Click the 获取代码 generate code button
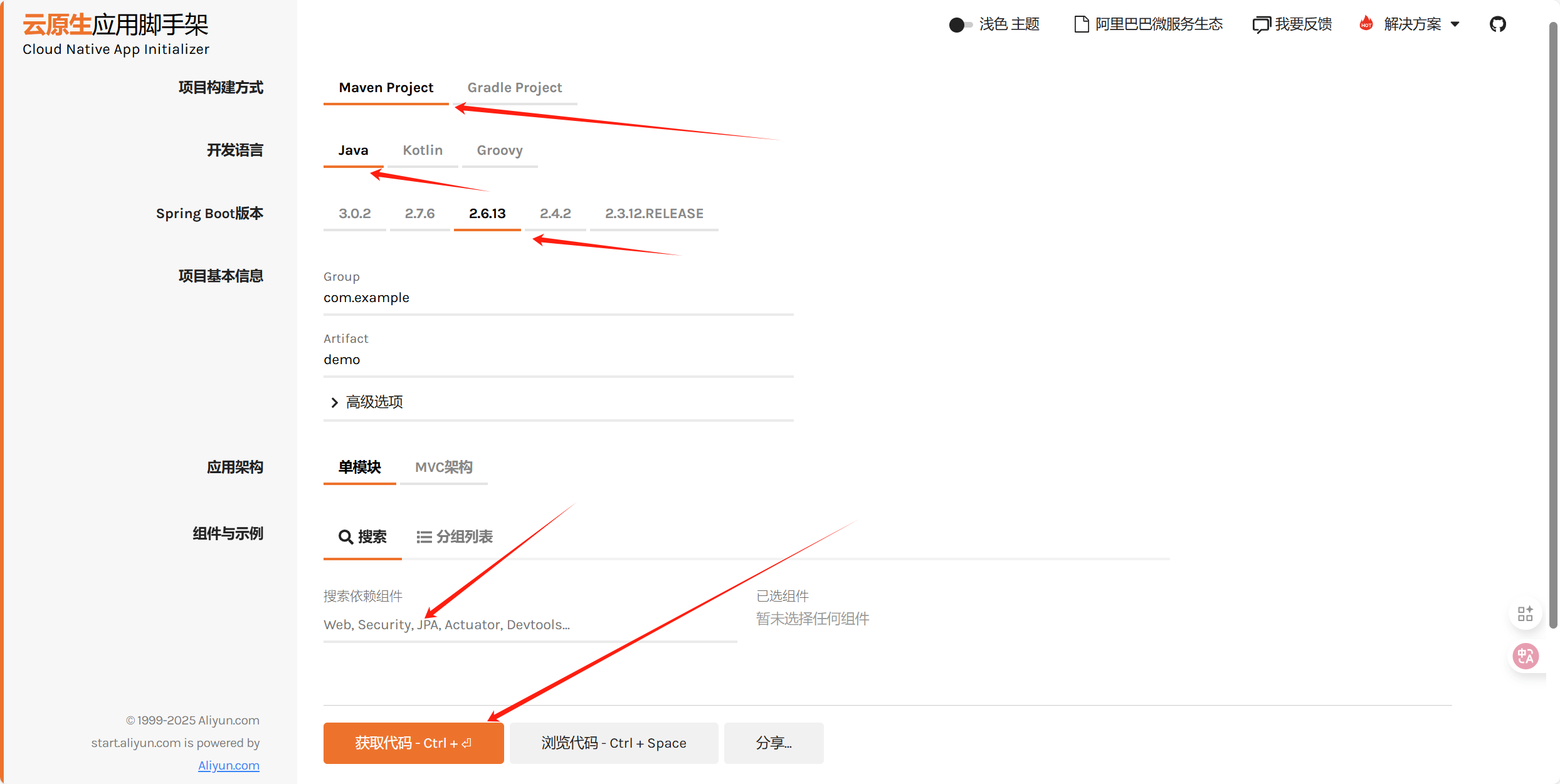 [413, 743]
